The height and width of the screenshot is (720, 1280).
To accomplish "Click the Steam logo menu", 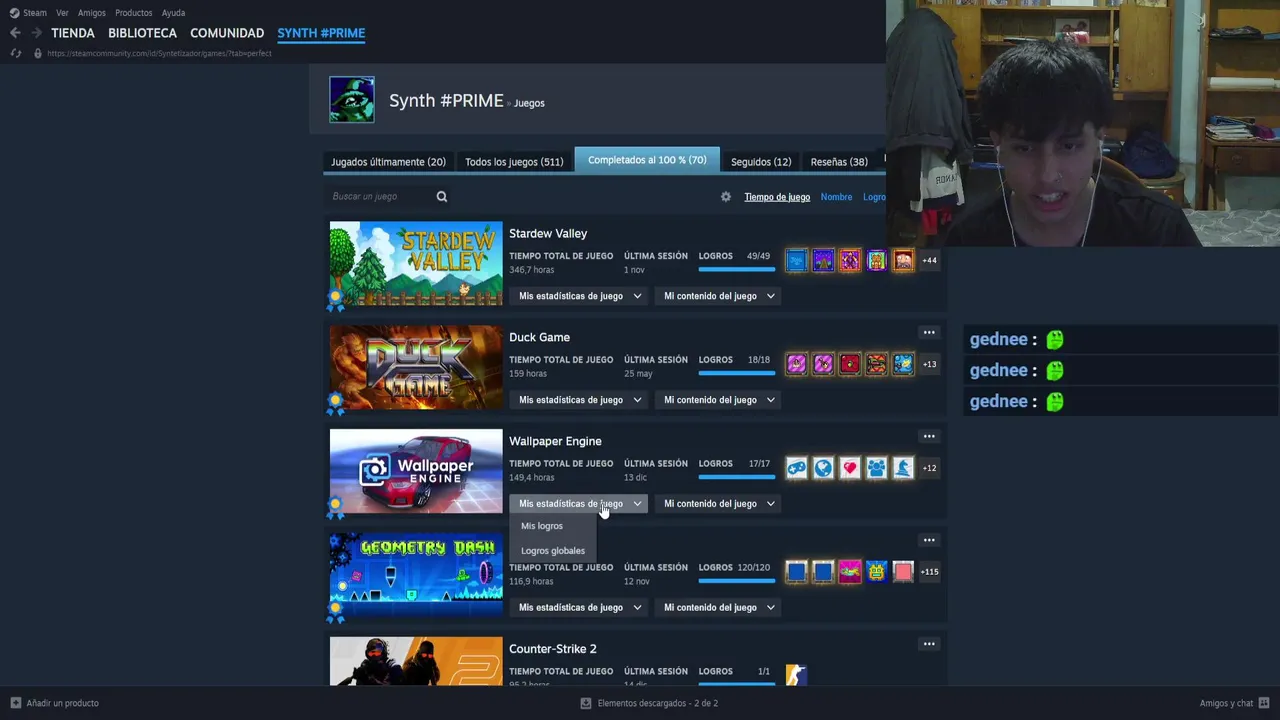I will tap(28, 13).
